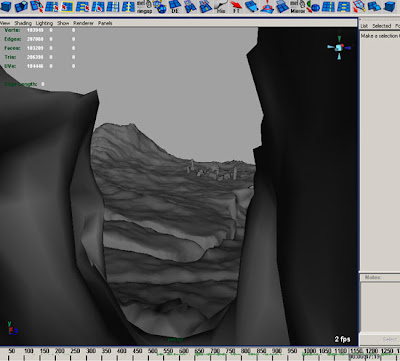
Task: Jump to frame 1000 on the time slider
Action: point(310,351)
